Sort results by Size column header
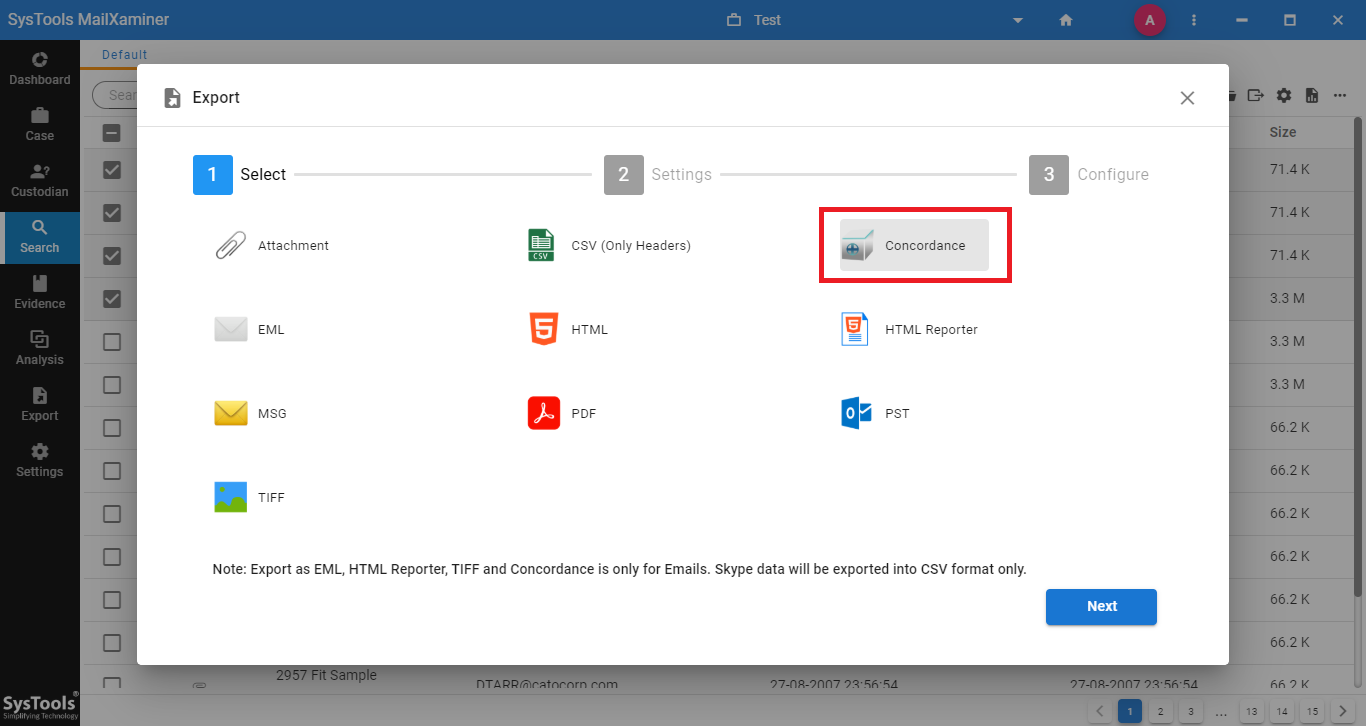 (1283, 132)
